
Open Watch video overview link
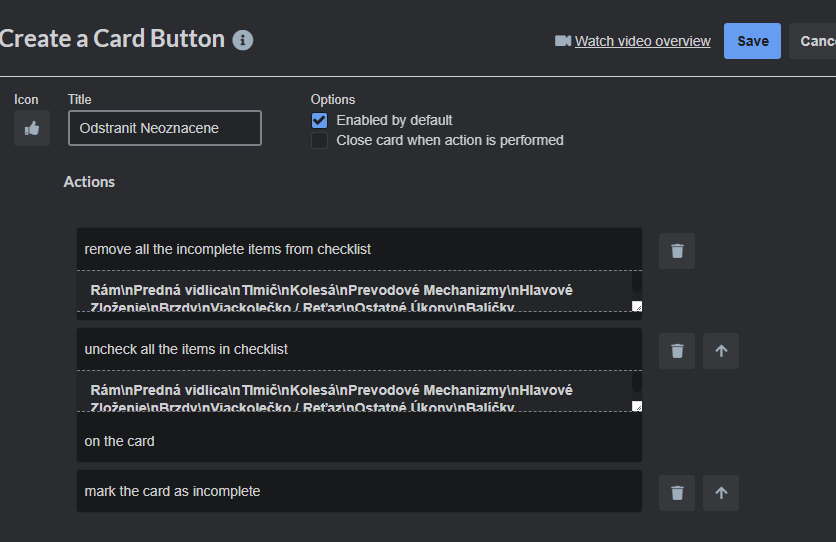[x=642, y=41]
